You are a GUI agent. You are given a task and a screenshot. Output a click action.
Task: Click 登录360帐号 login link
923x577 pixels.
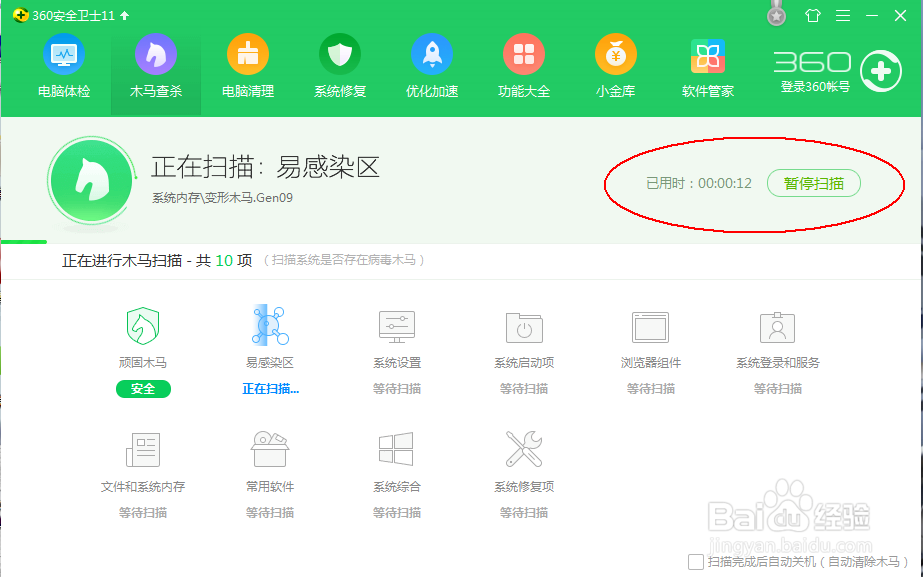pyautogui.click(x=815, y=87)
